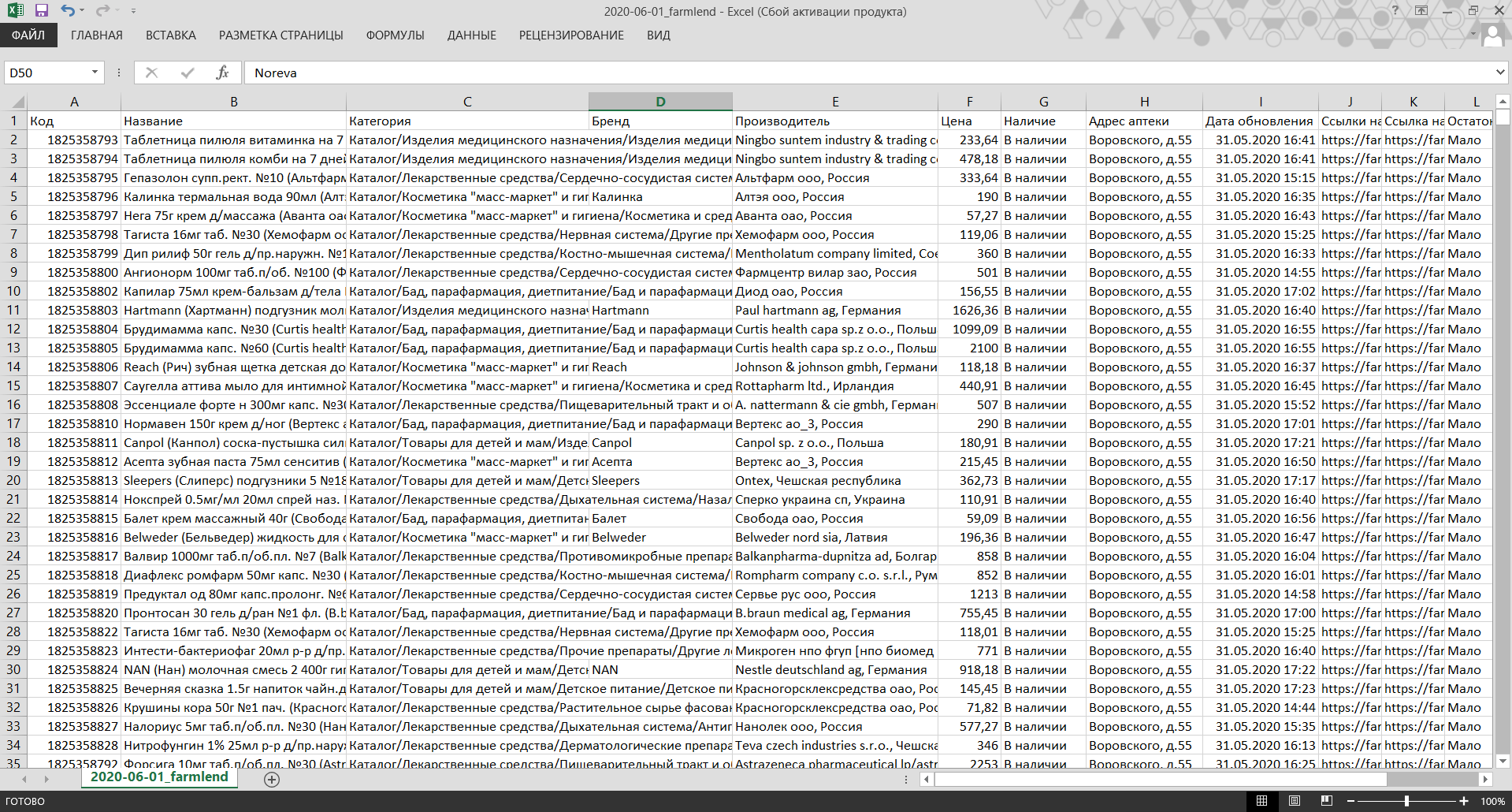The width and height of the screenshot is (1512, 812).
Task: Click horizontal scrollbar right arrow
Action: point(1485,779)
